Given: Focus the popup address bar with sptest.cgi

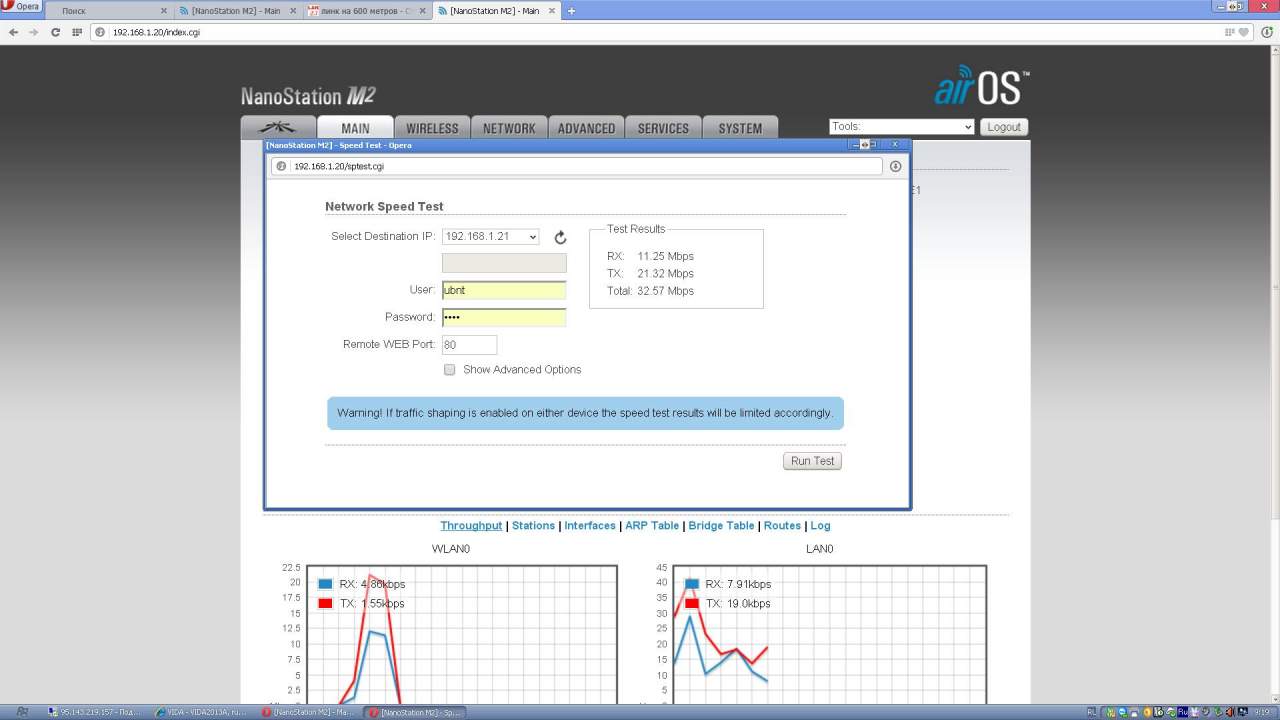Looking at the screenshot, I should [x=576, y=166].
